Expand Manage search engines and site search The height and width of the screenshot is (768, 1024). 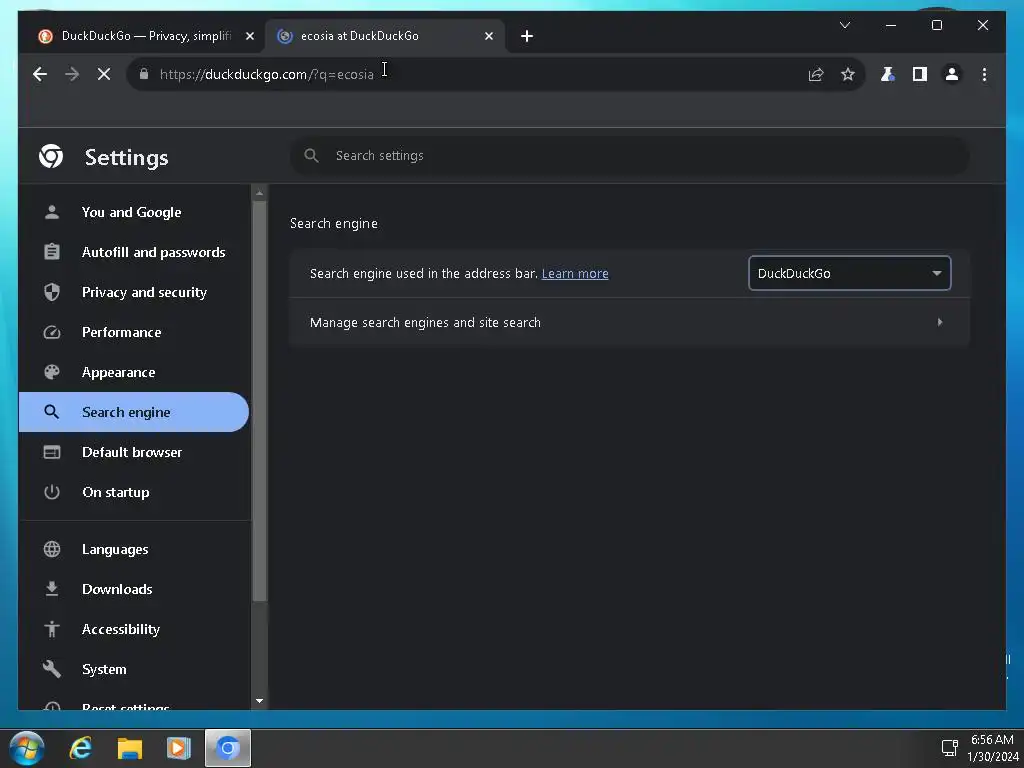630,322
